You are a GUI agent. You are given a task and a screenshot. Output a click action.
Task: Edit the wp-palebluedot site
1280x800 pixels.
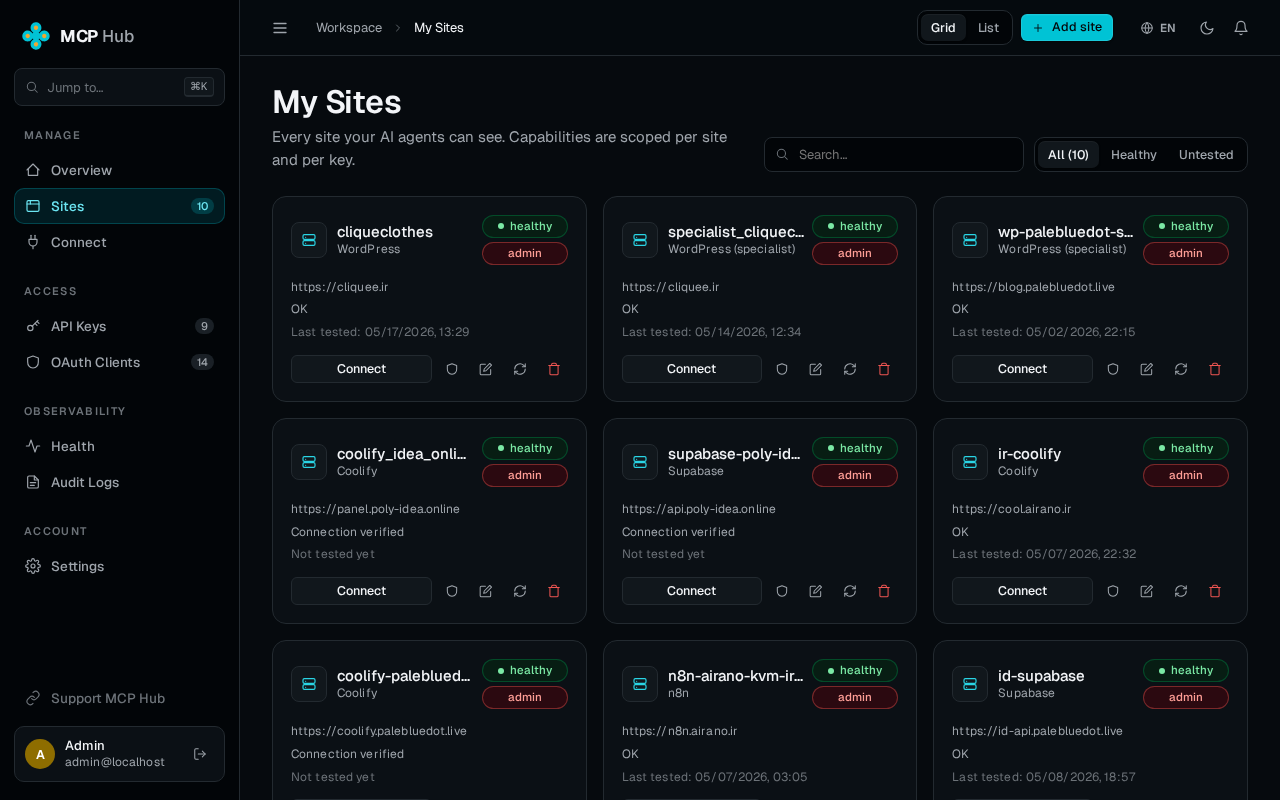tap(1147, 369)
